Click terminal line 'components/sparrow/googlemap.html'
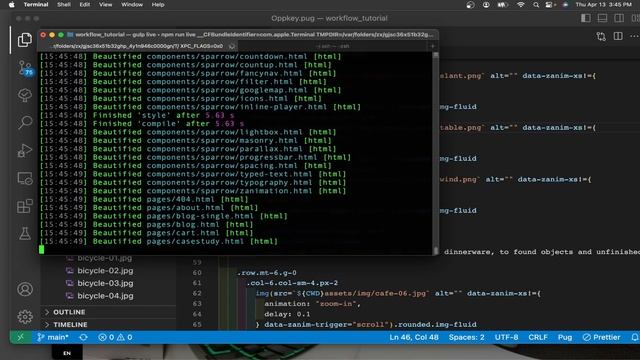The image size is (640, 360). 190,90
